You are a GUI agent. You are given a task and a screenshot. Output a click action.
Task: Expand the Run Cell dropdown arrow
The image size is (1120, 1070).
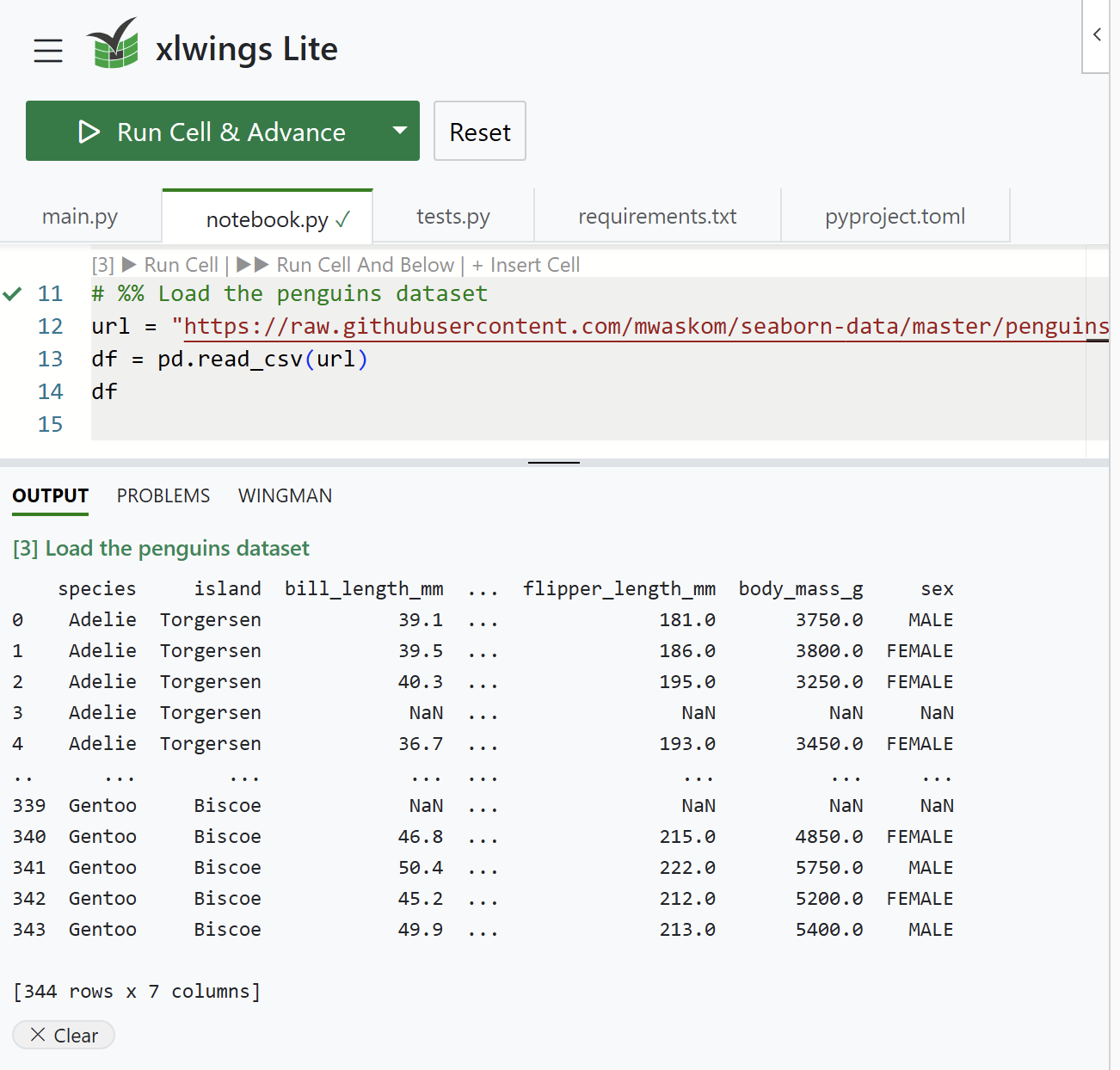click(399, 131)
